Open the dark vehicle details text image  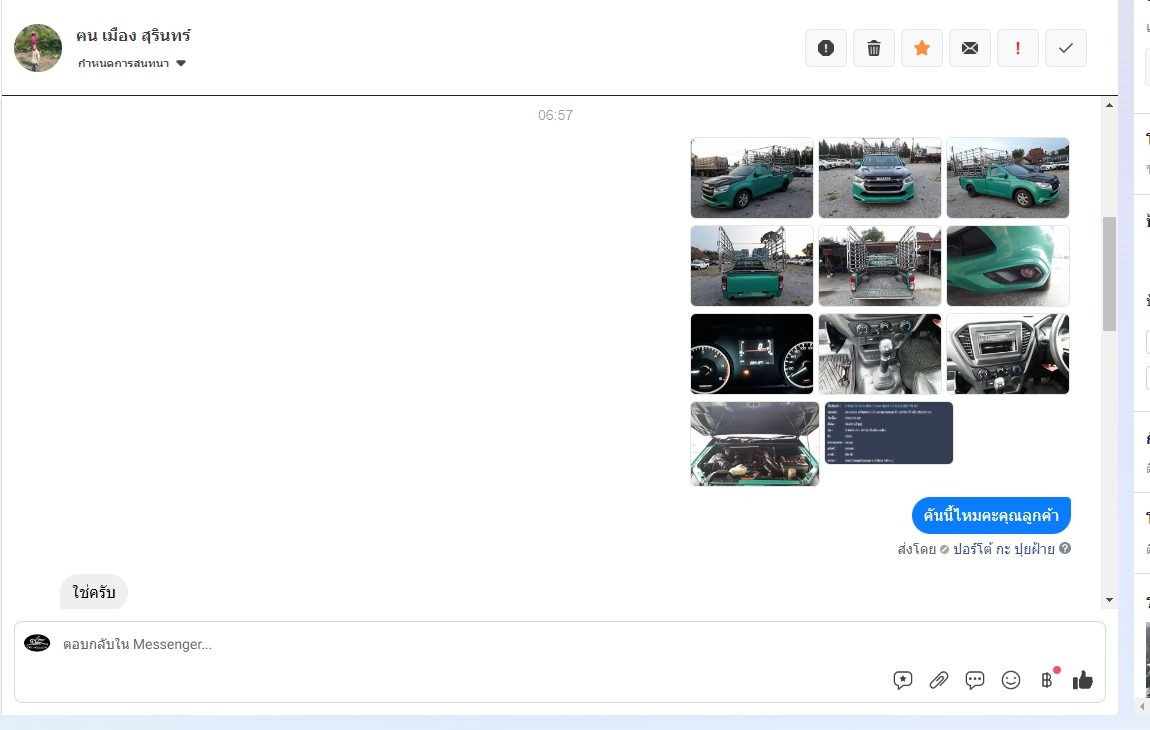pyautogui.click(x=889, y=433)
